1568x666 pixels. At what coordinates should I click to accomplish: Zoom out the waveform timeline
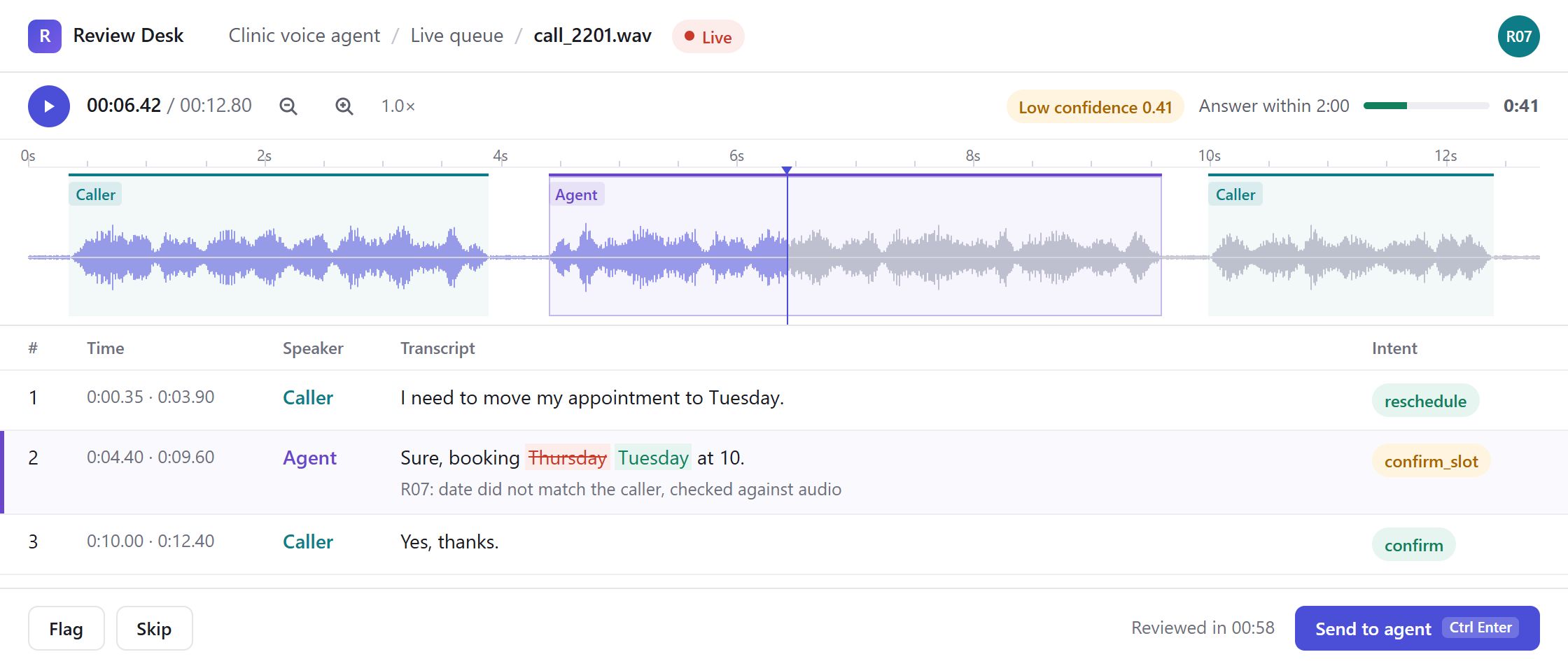288,106
